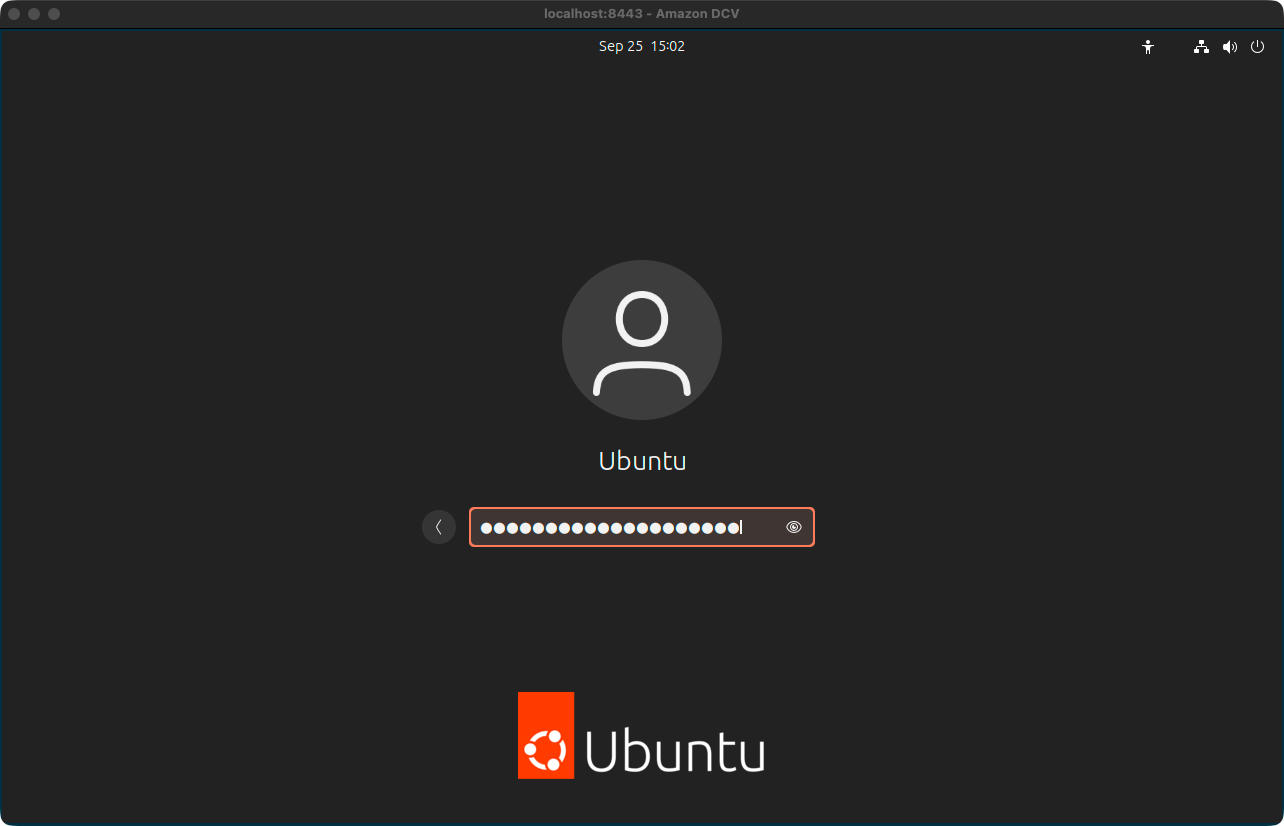Image resolution: width=1284 pixels, height=826 pixels.
Task: Open the accessibility menu icon
Action: [x=1148, y=47]
